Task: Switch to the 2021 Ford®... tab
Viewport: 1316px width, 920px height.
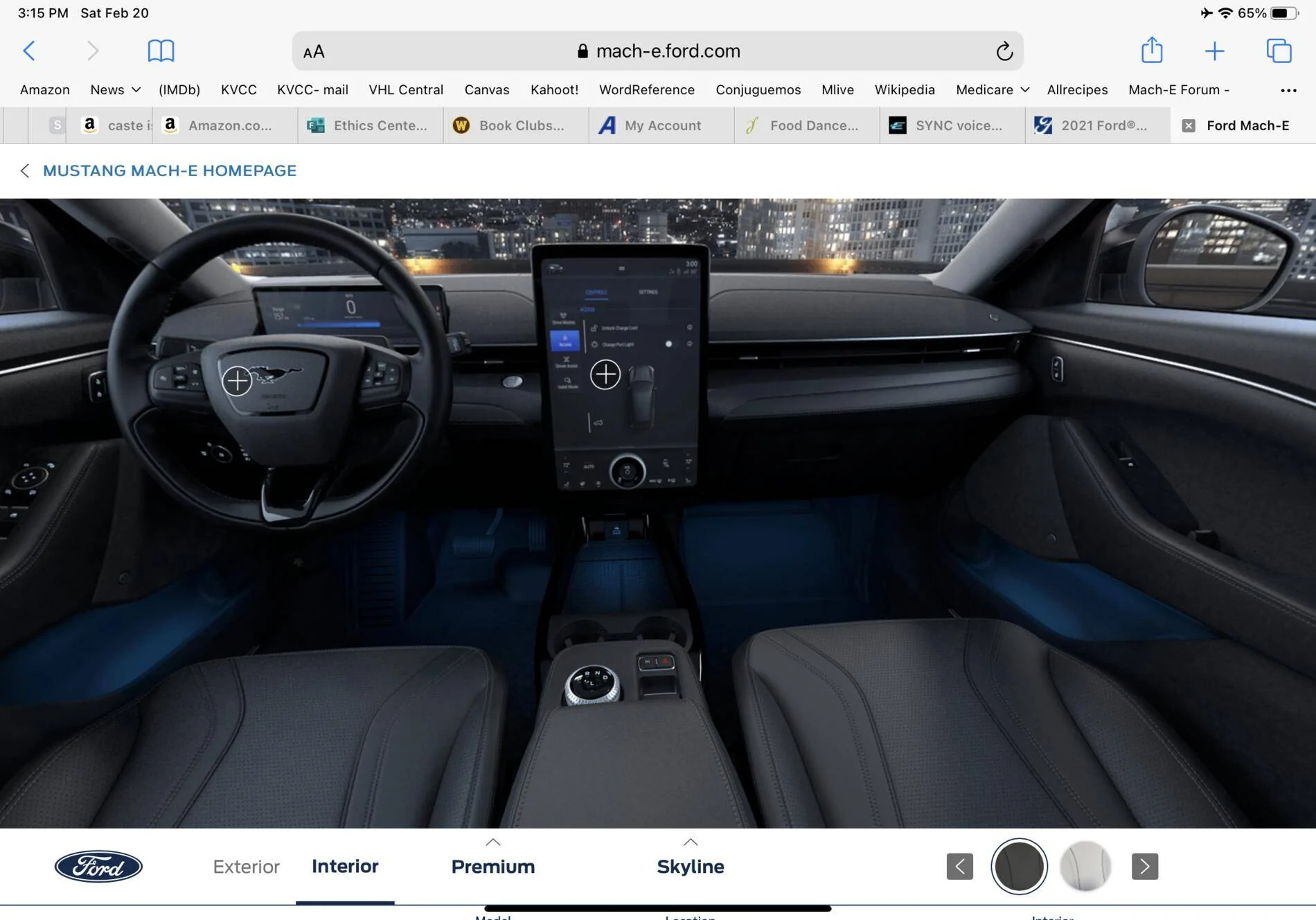Action: 1098,125
